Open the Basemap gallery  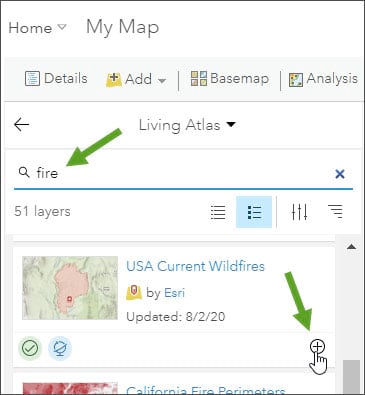click(230, 79)
